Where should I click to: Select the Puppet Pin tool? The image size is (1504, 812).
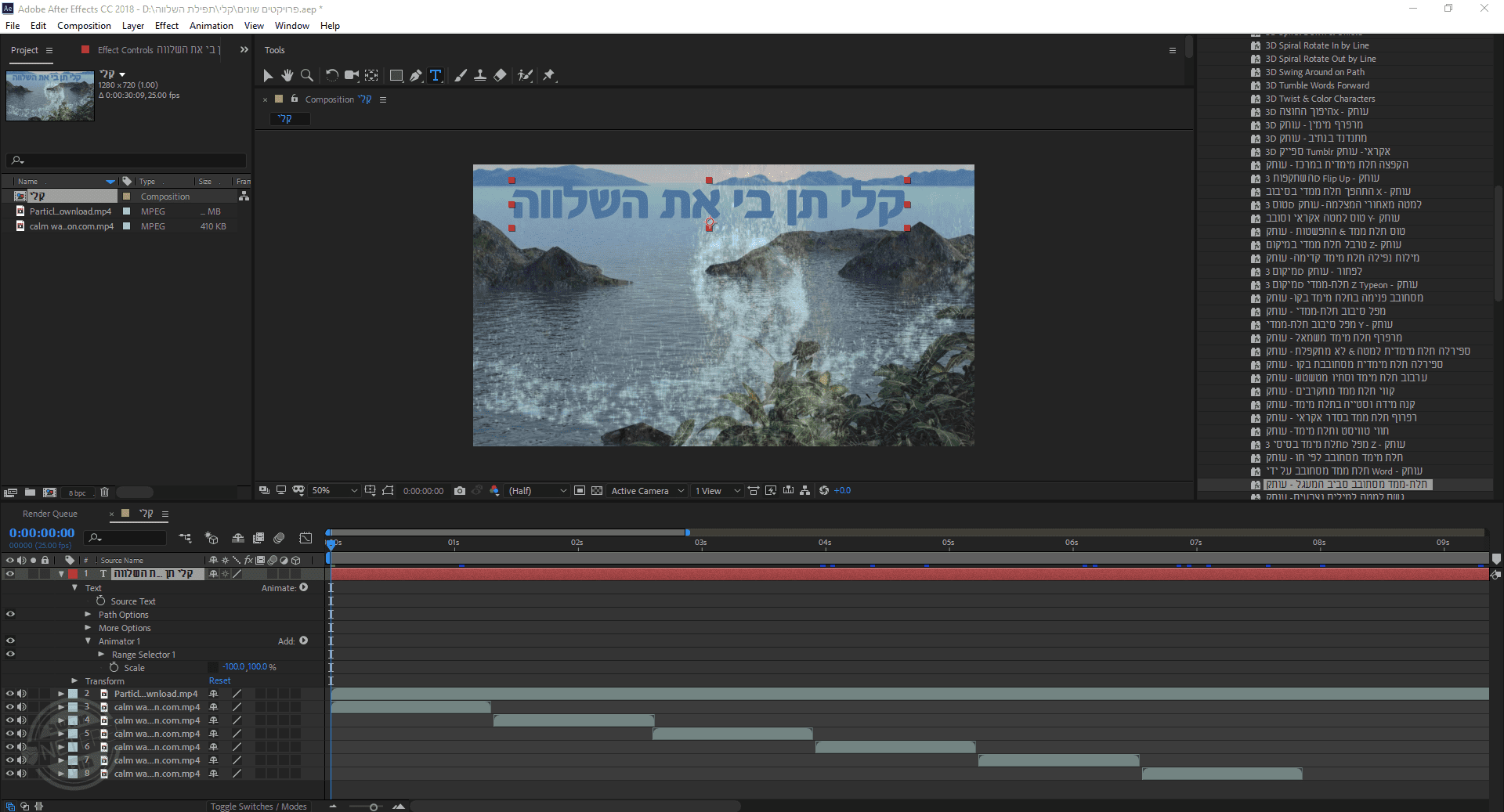point(549,75)
